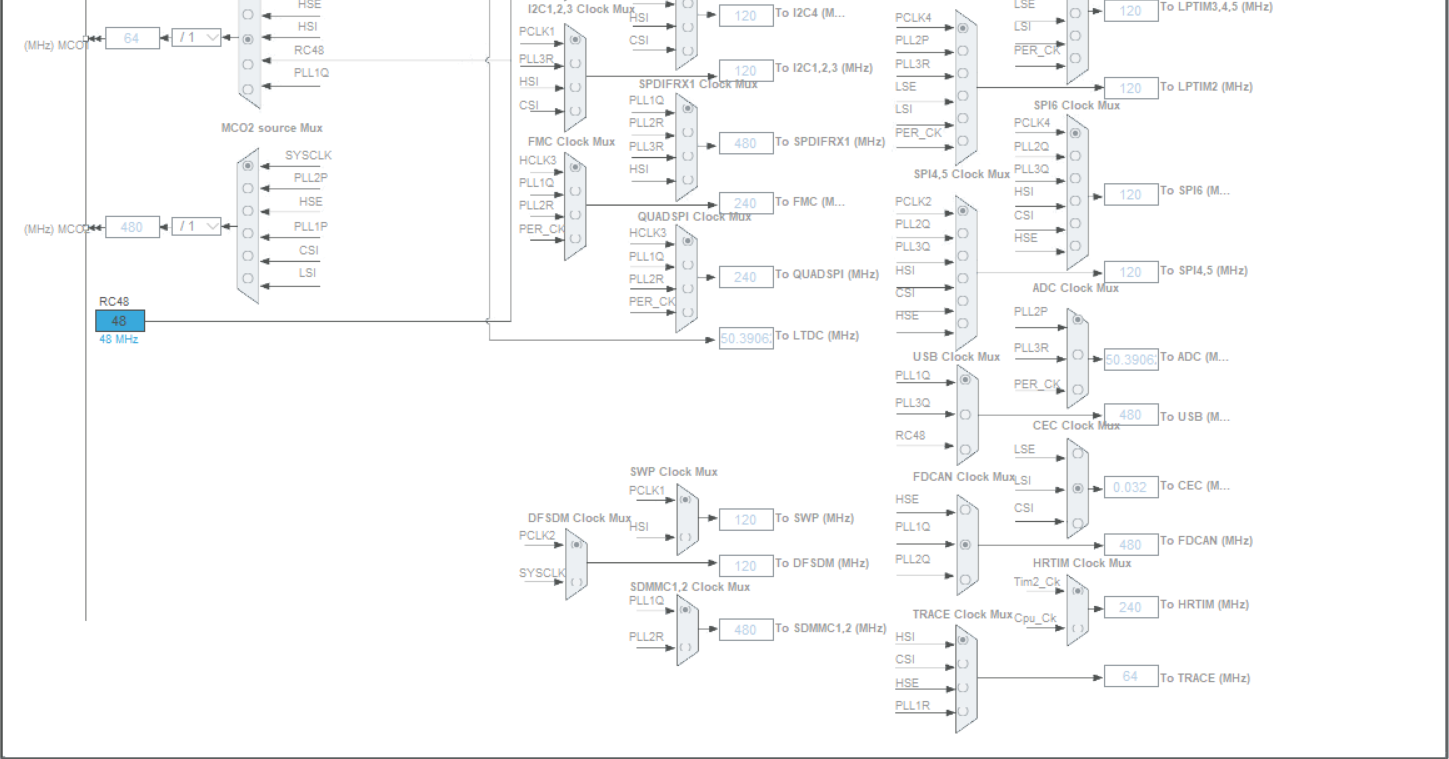Select PLL1Q in SDMMC1,2 Clock Mux
The width and height of the screenshot is (1449, 759).
click(x=685, y=610)
